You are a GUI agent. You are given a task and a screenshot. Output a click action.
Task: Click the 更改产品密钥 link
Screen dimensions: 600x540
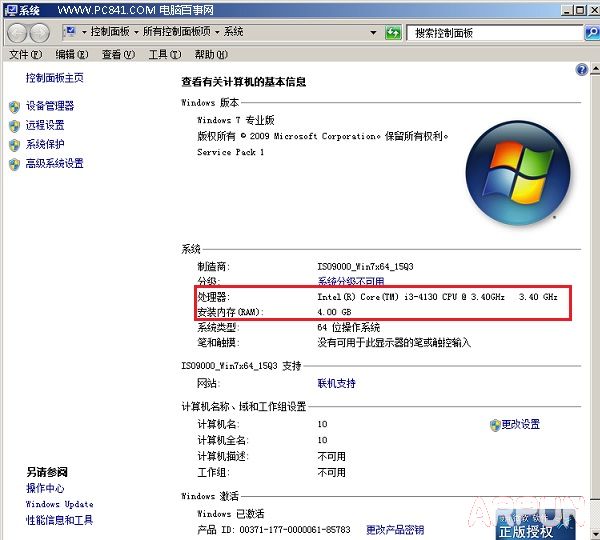coord(395,530)
